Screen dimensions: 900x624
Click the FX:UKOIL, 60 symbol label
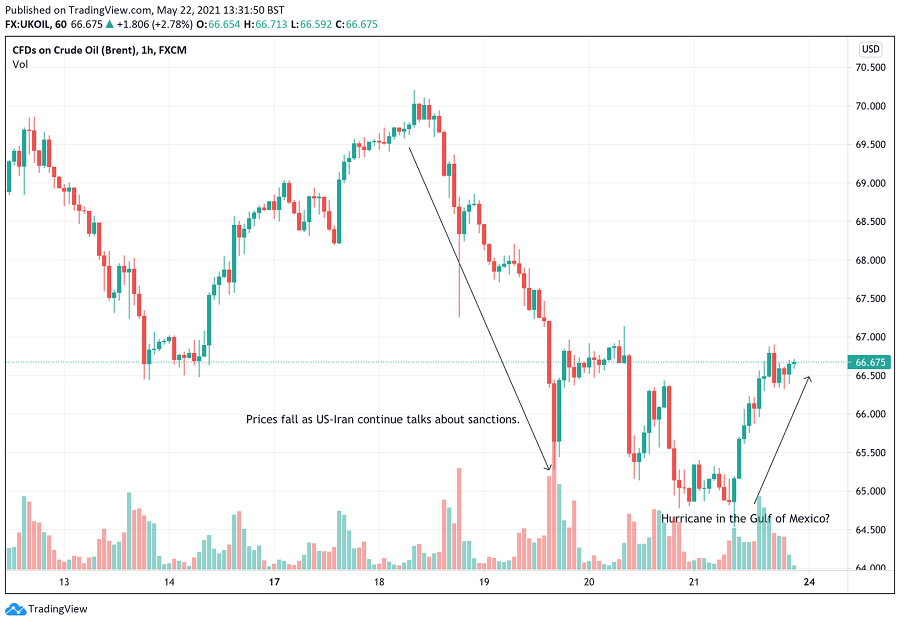point(36,24)
